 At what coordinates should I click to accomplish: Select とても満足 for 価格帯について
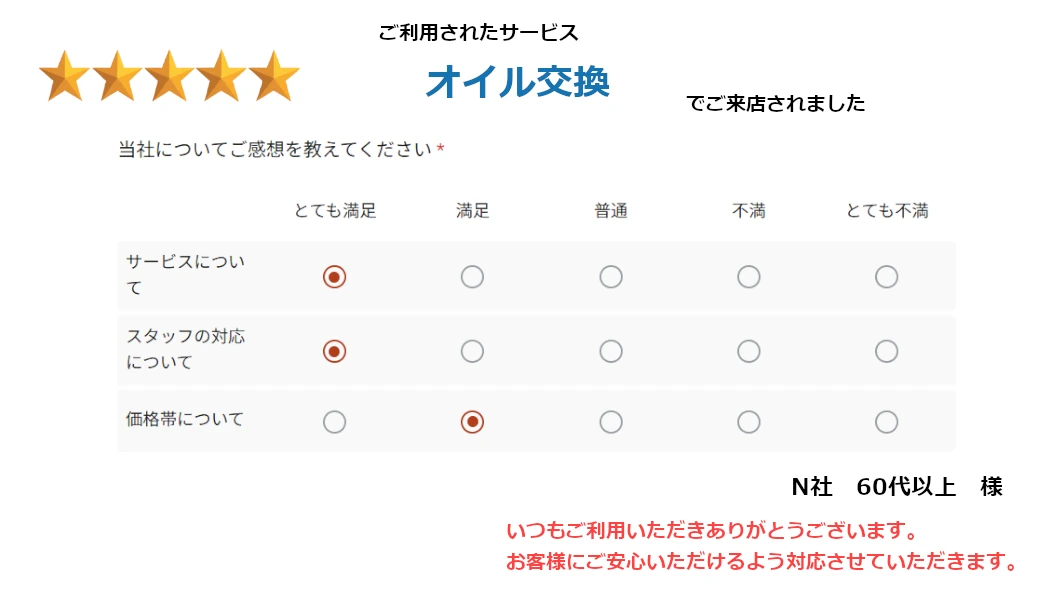coord(335,422)
